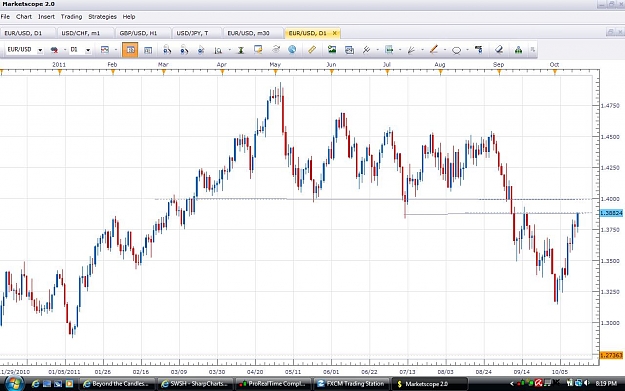Switch to the USD/CHF, m1 tab
Screen dimensions: 625x391
click(x=85, y=33)
